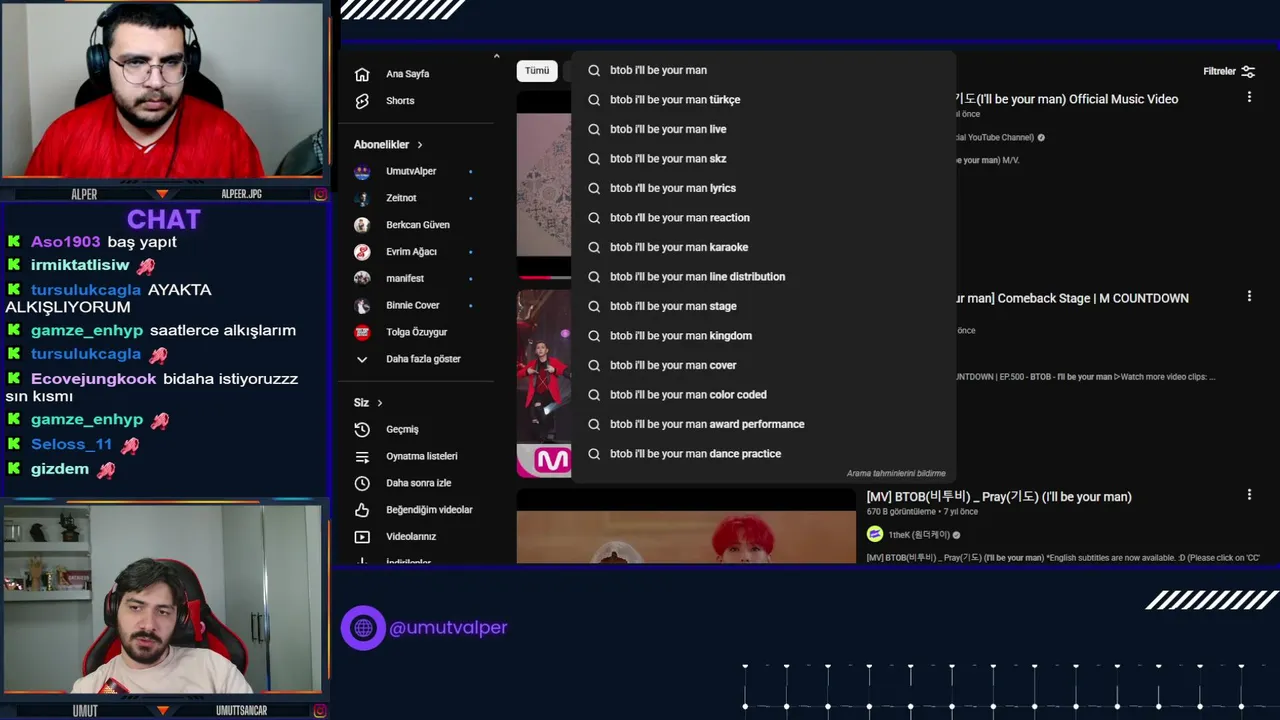This screenshot has height=720, width=1280.
Task: Open the three-dot menu for Pray(기도) MV result
Action: 1249,494
